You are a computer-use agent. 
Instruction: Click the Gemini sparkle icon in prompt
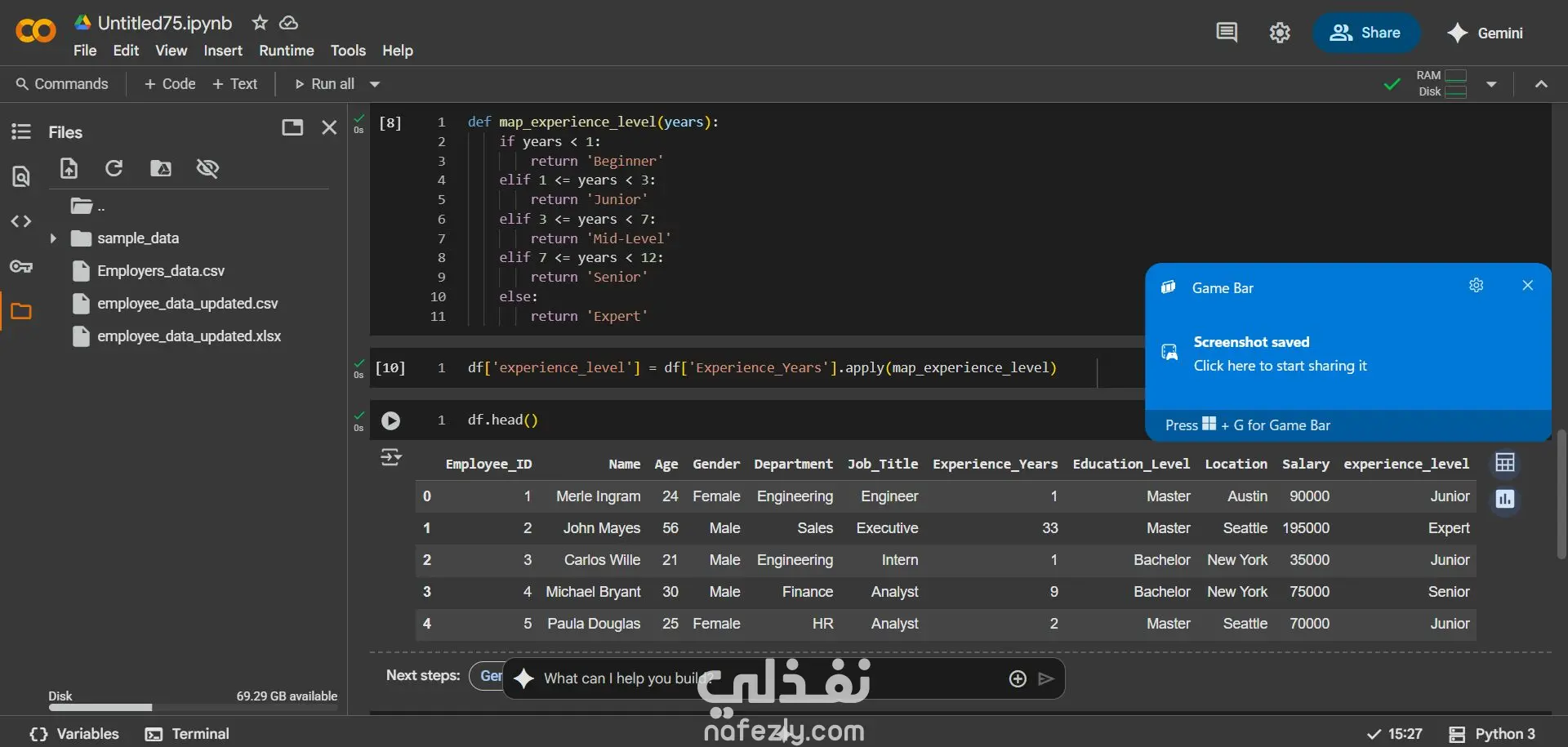524,678
